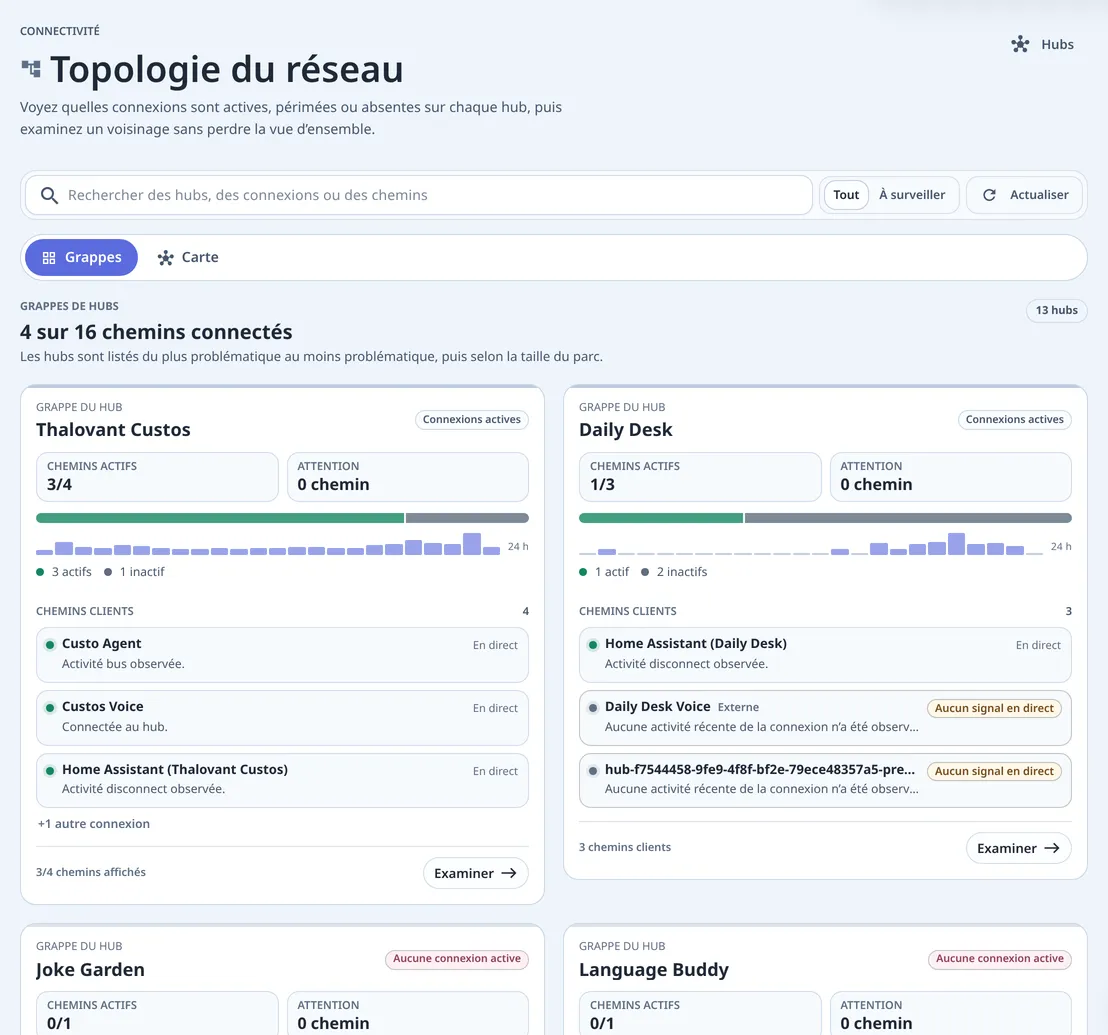
Task: Click 'Aucune connexion active' badge on Joke Garden
Action: coord(456,959)
